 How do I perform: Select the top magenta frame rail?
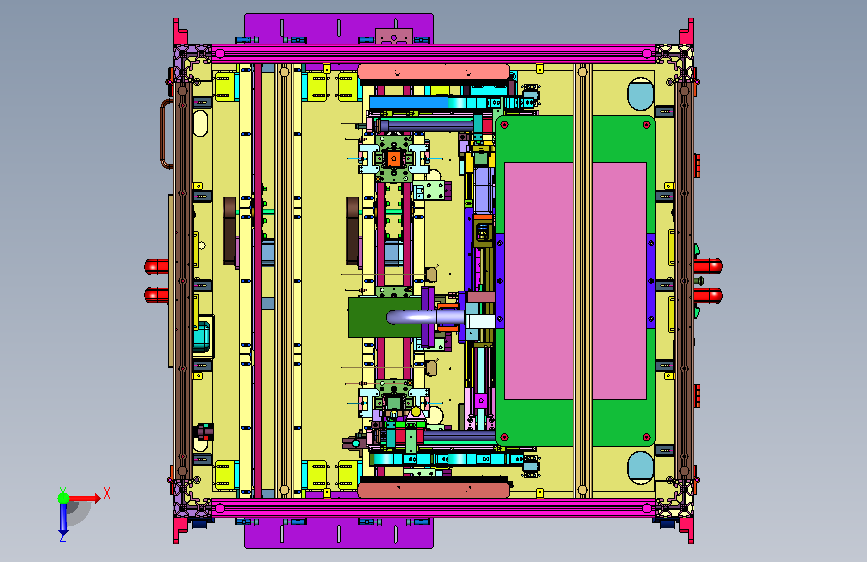[x=434, y=54]
